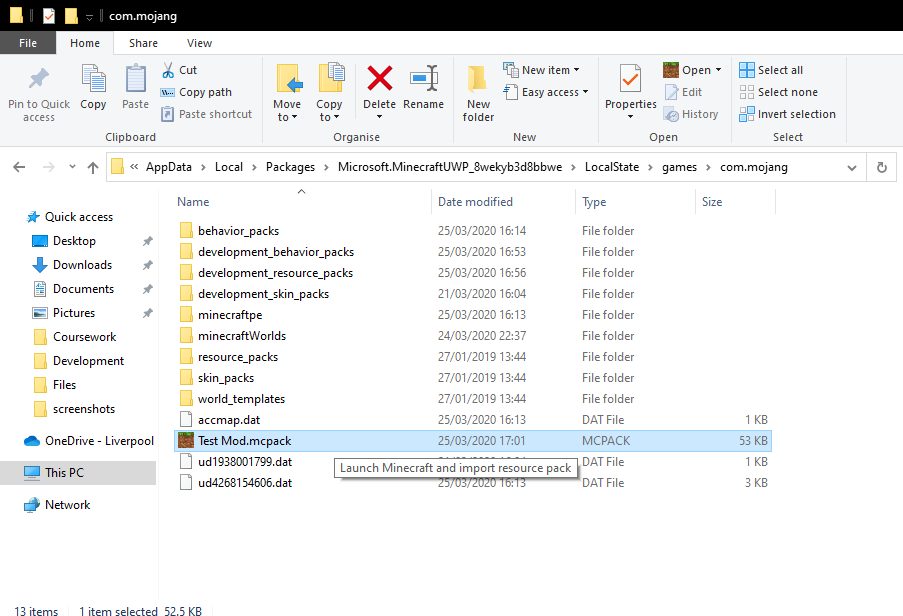Click LocalState in the address path
This screenshot has width=903, height=616.
[612, 167]
